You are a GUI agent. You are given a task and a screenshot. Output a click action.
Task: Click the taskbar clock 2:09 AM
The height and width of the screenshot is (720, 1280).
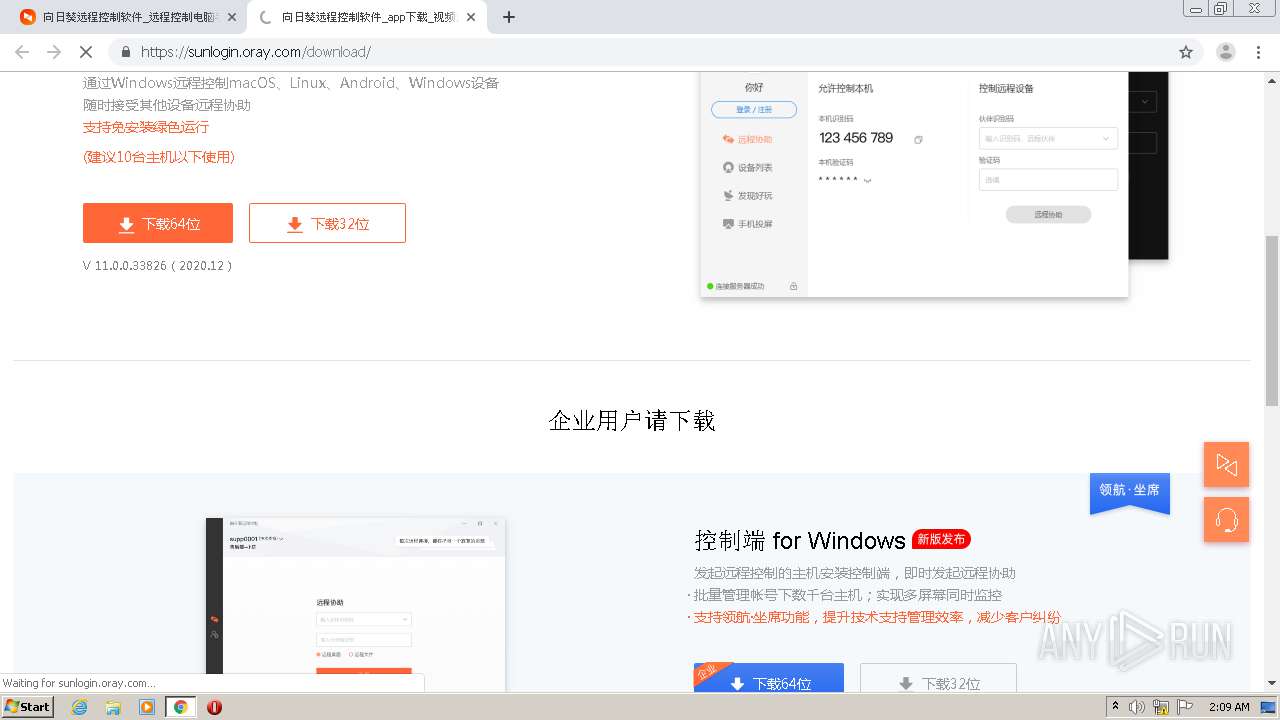[1227, 707]
